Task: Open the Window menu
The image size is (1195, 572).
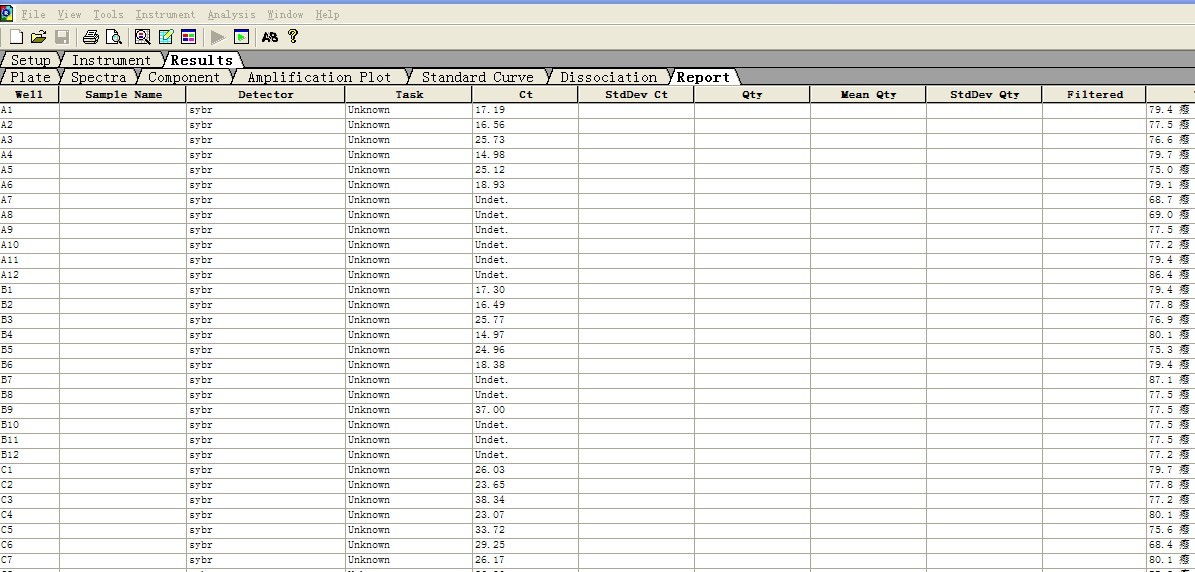Action: point(285,14)
